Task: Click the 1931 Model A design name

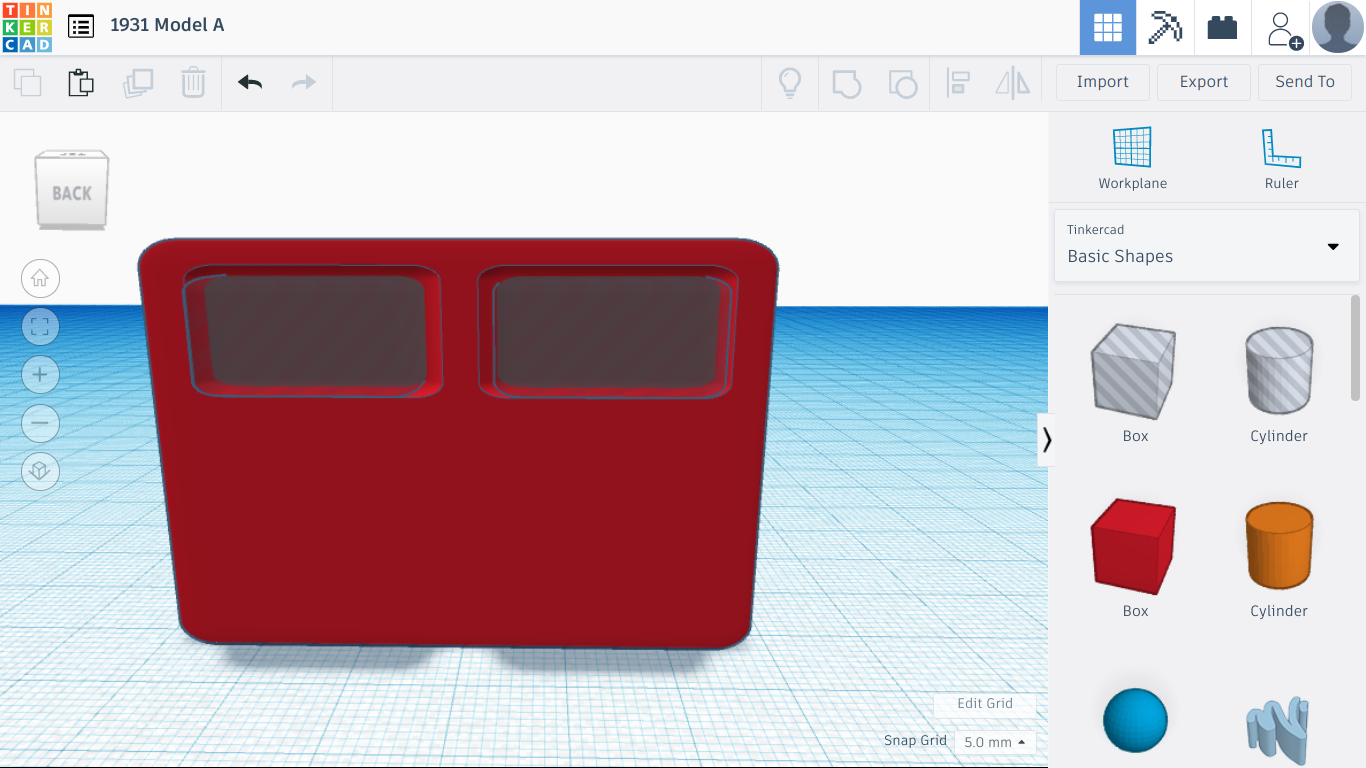Action: 167,25
